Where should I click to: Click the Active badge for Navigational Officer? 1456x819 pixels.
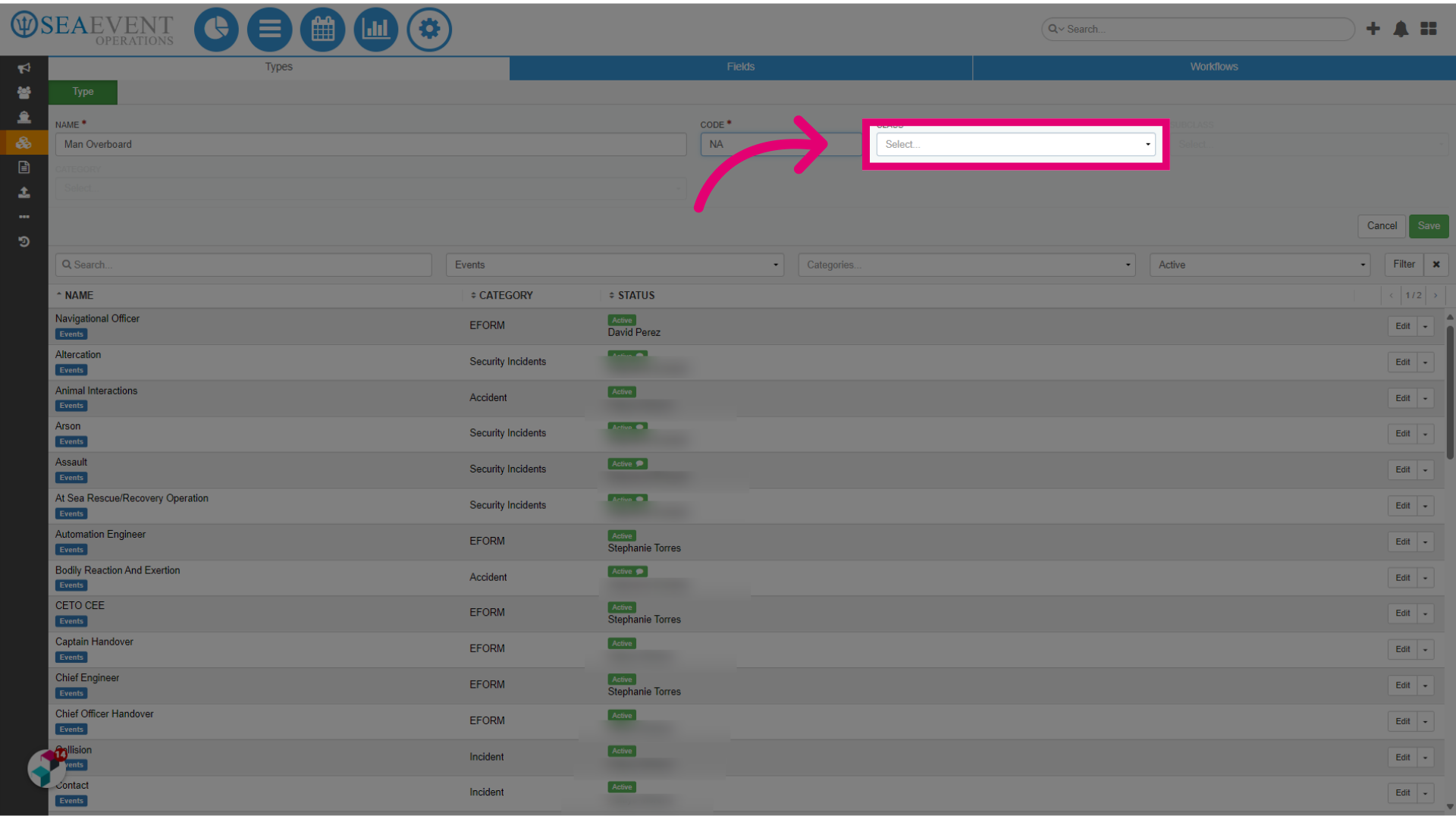click(x=622, y=320)
